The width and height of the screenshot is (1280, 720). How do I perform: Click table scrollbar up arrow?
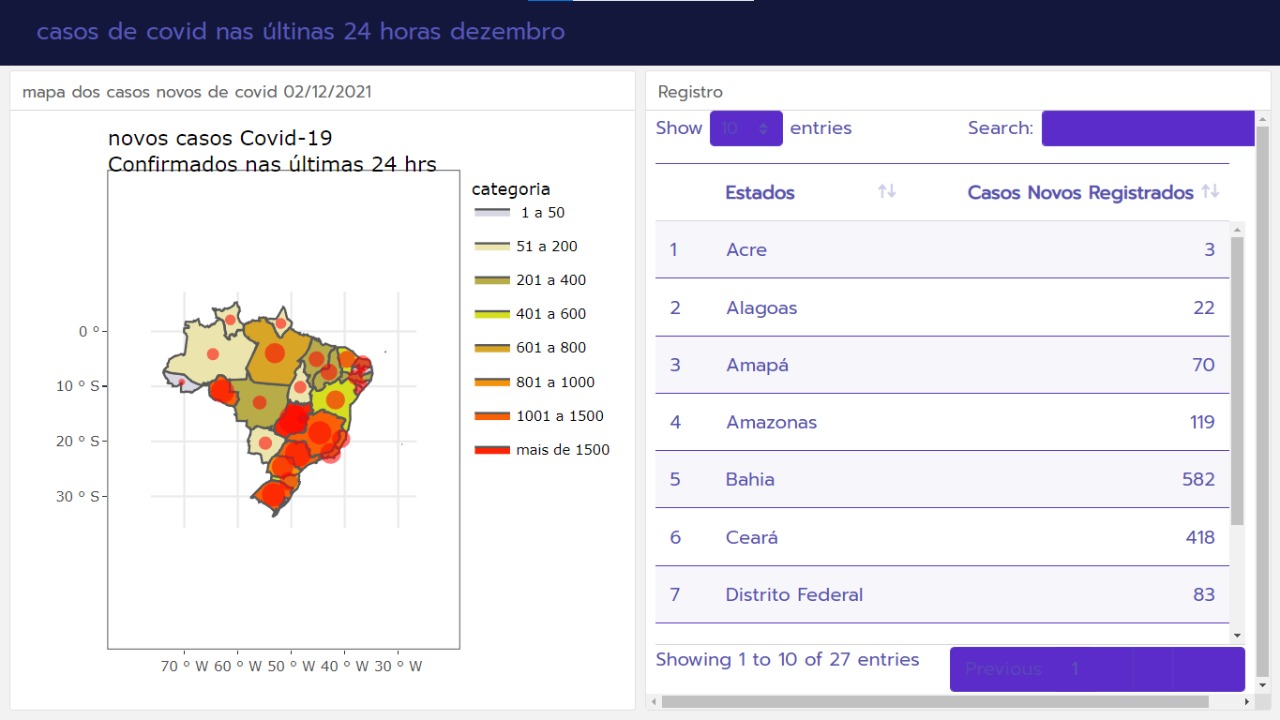(x=1237, y=229)
